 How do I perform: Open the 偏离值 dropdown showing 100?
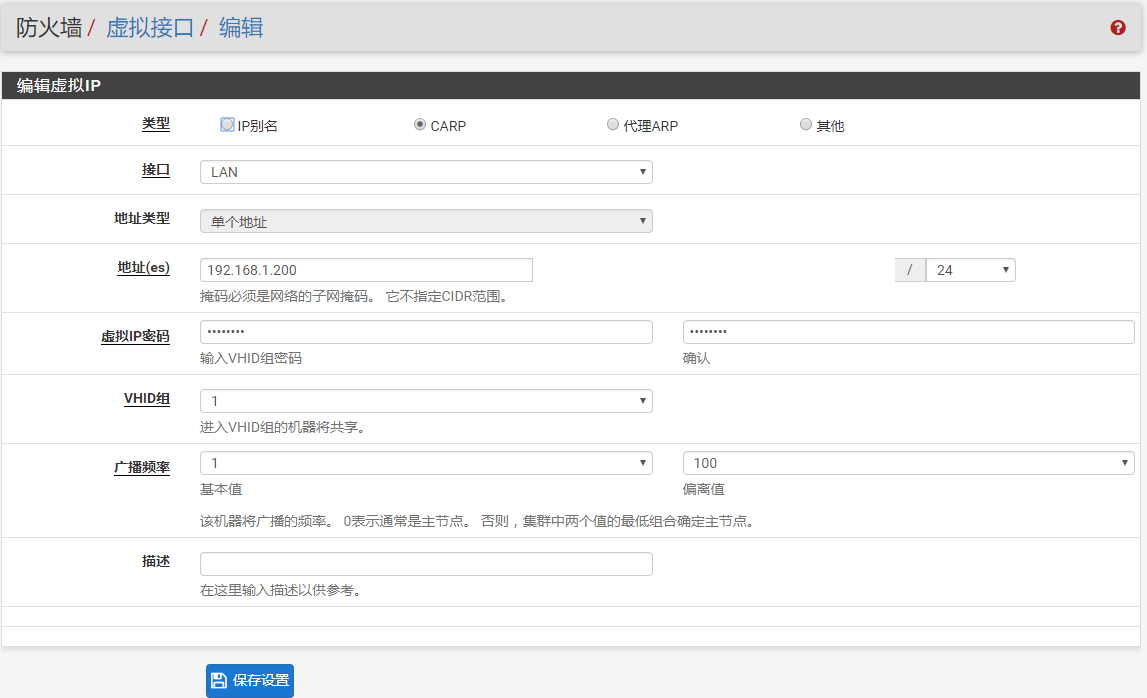pyautogui.click(x=909, y=463)
